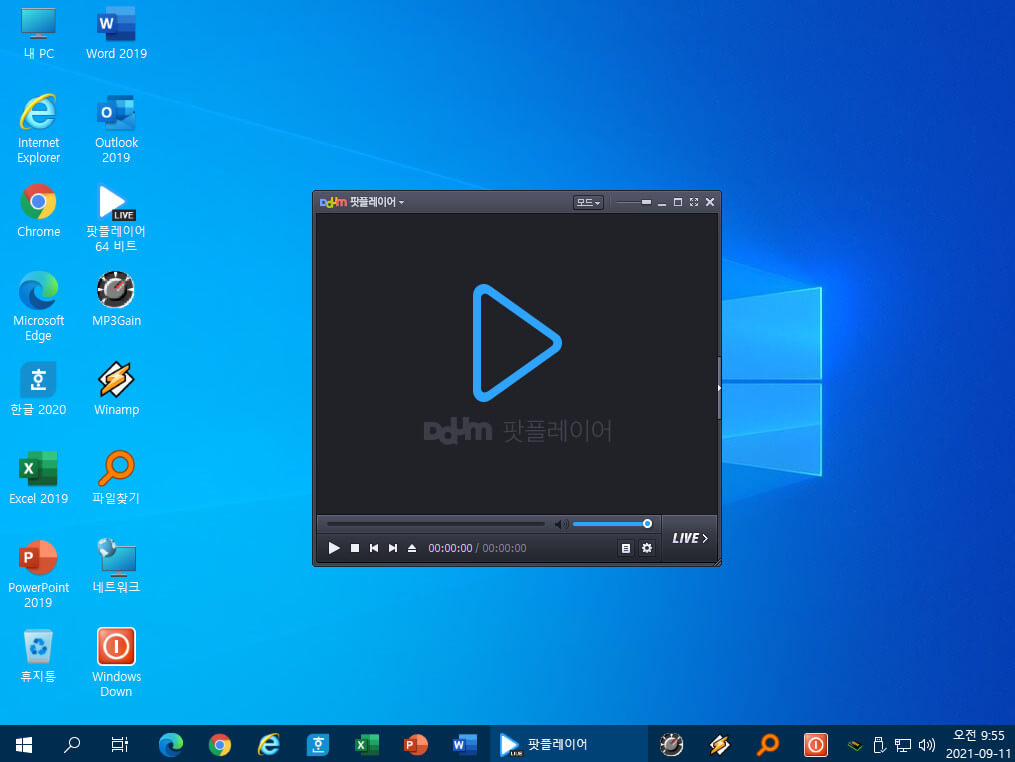Mute the sound with the speaker icon
Viewport: 1015px width, 762px height.
tap(561, 524)
